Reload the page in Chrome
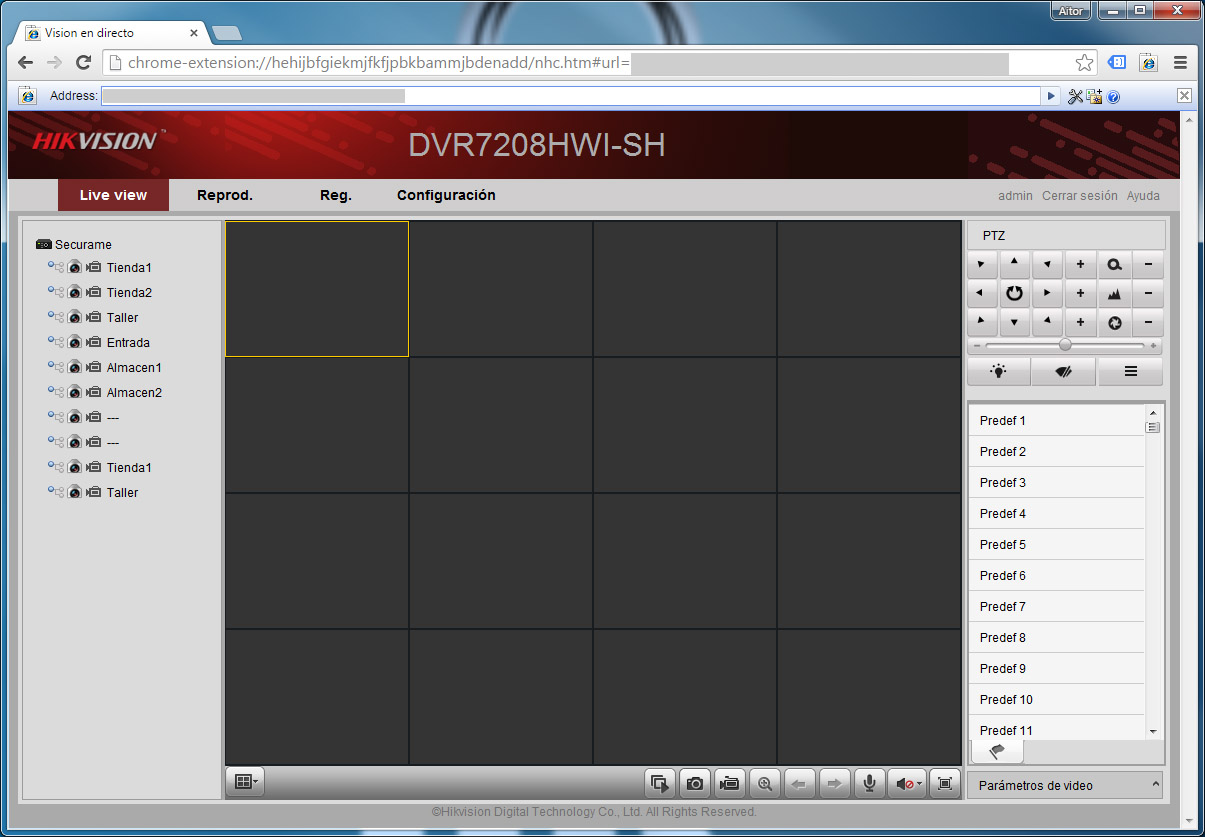This screenshot has width=1205, height=837. coord(84,62)
